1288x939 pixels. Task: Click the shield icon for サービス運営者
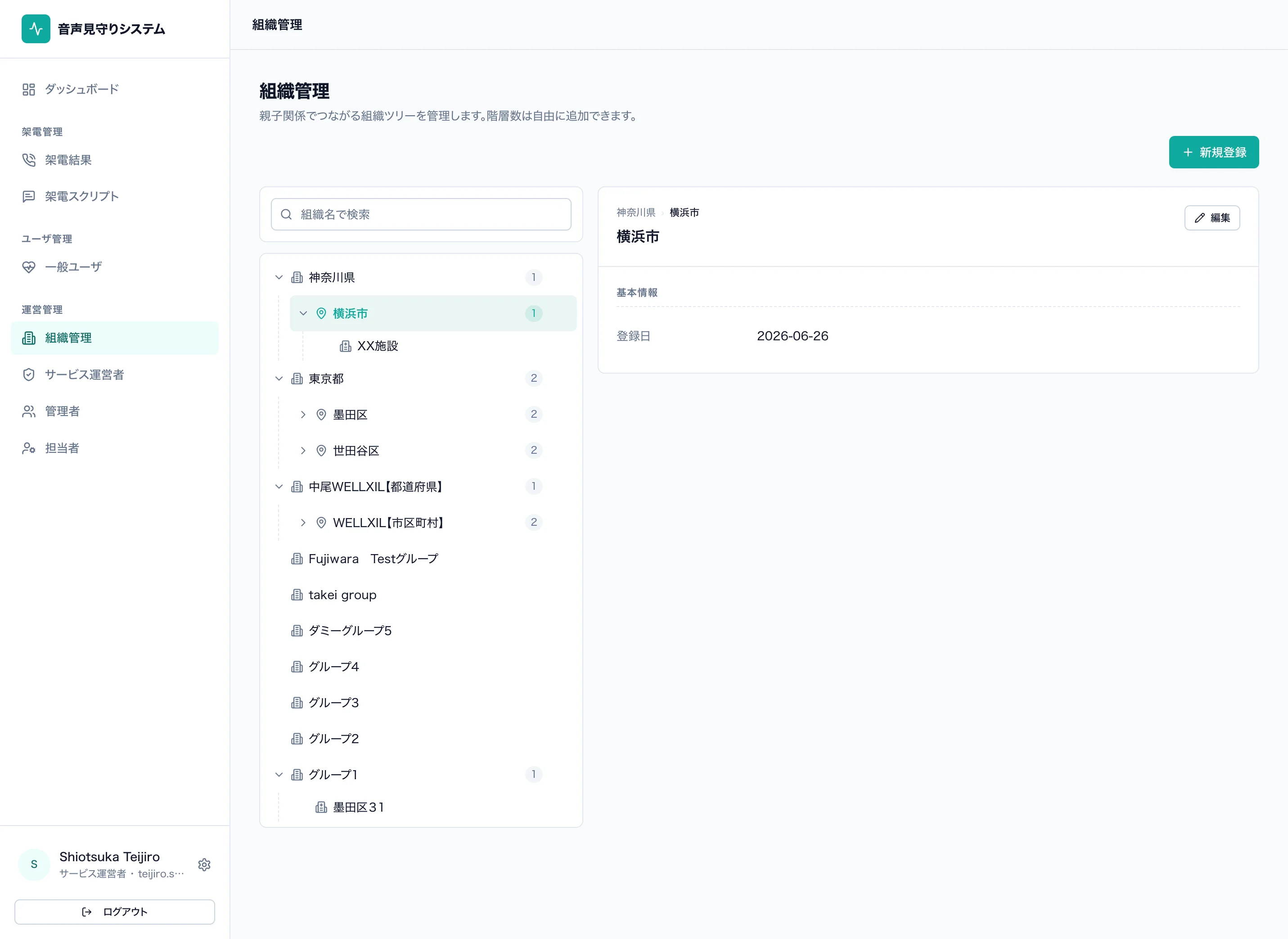tap(29, 375)
